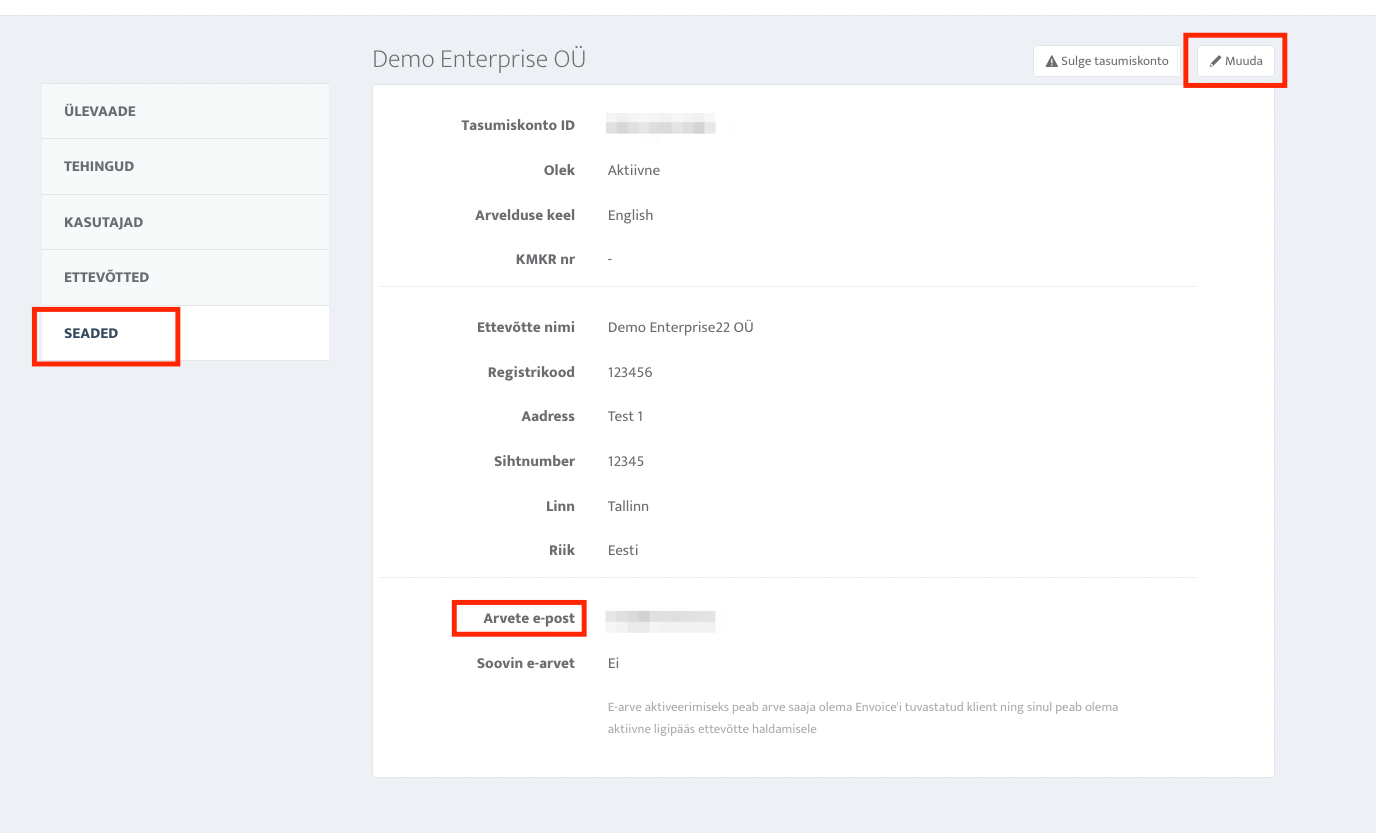Screen dimensions: 1376x833
Task: Click the city value Tallinn
Action: coord(628,506)
